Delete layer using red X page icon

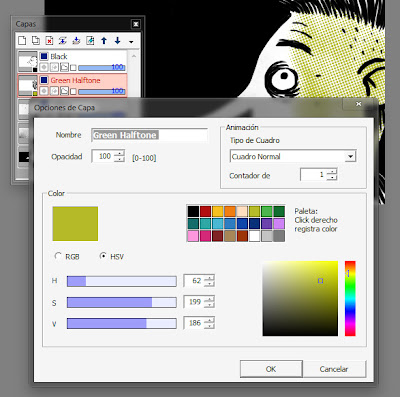click(x=49, y=41)
